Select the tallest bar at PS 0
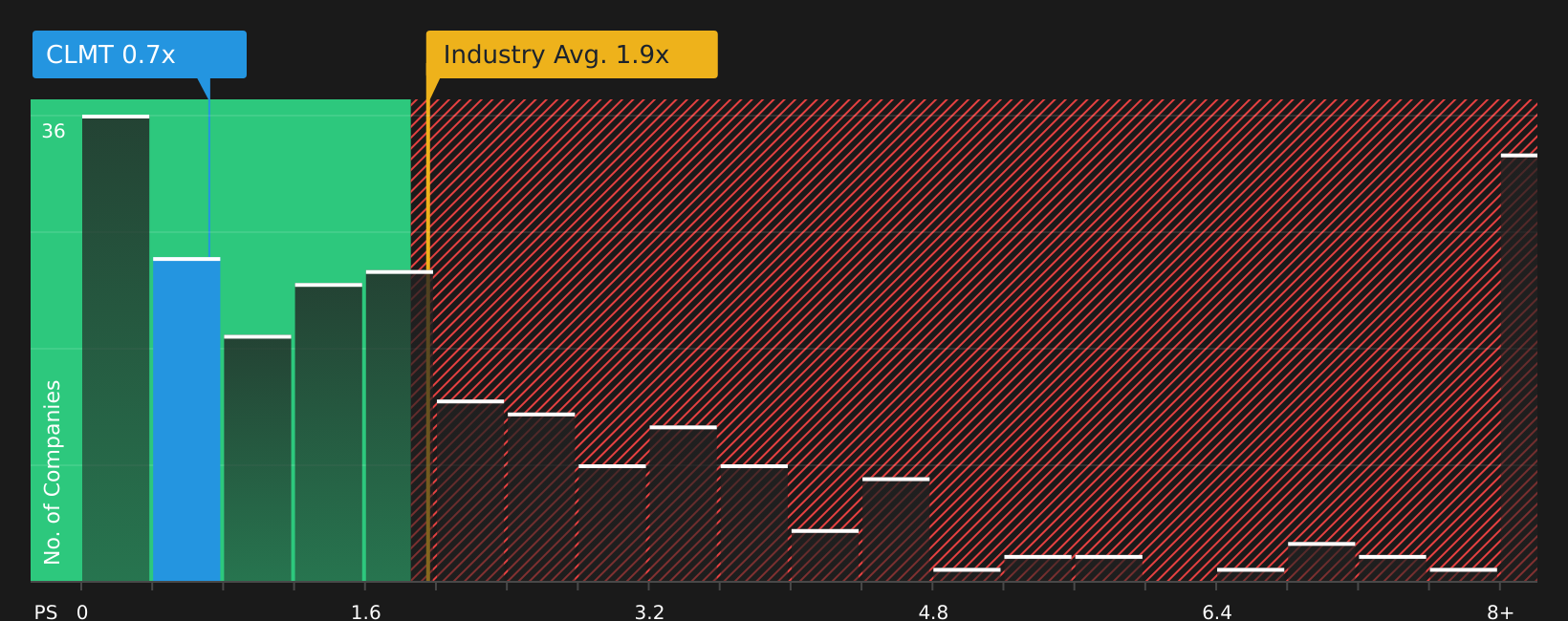 pos(116,348)
